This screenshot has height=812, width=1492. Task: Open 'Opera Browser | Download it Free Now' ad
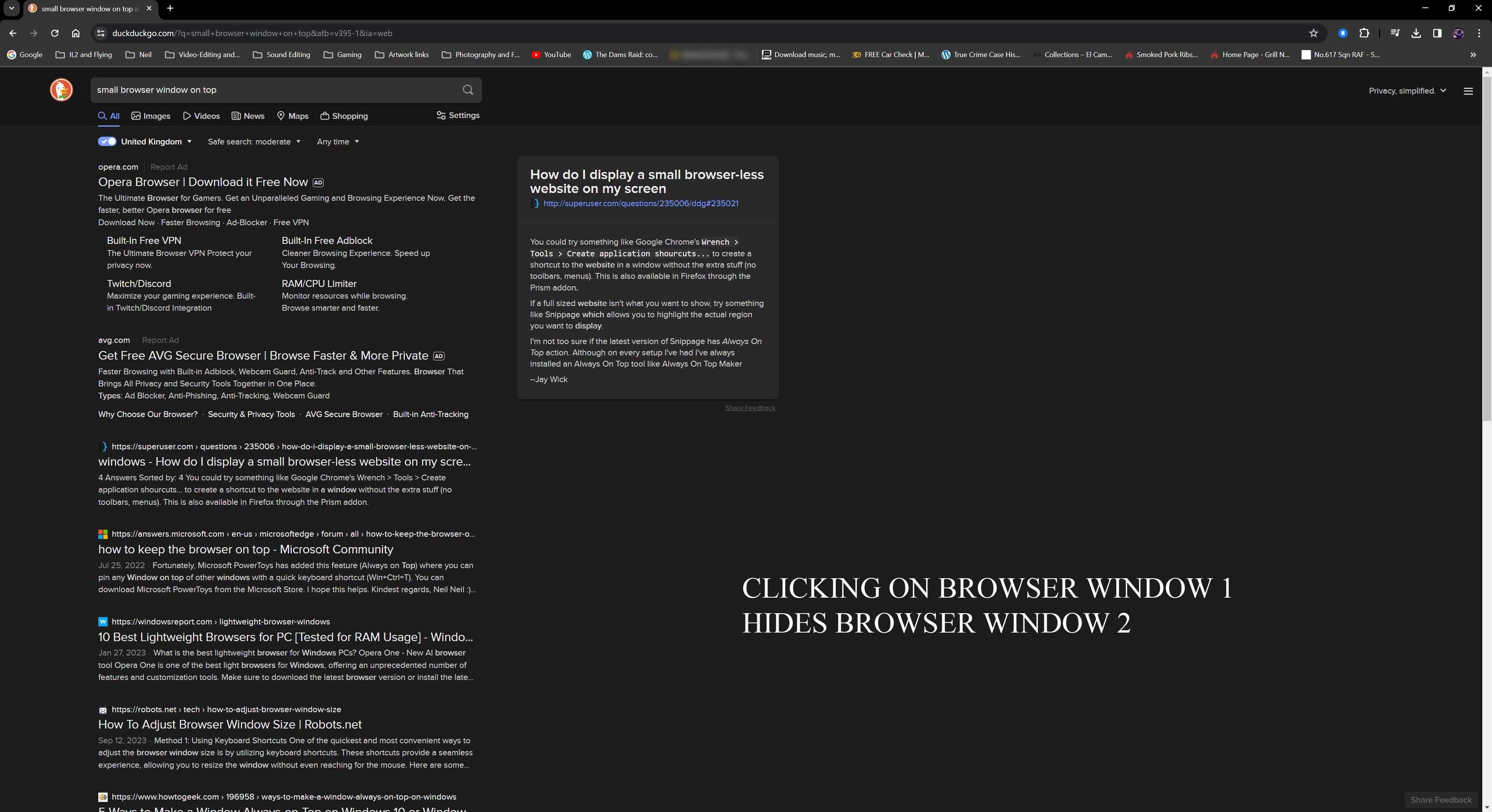(x=203, y=182)
